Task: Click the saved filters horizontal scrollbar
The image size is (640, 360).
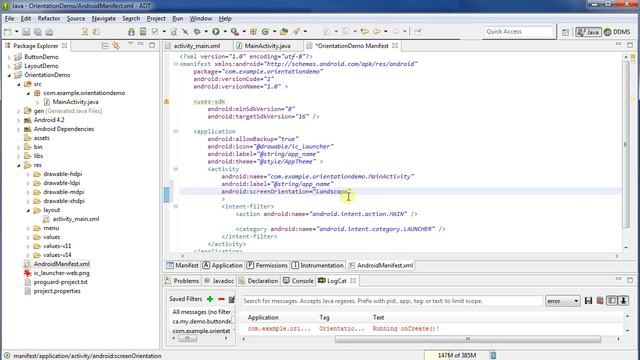Action: (x=187, y=338)
